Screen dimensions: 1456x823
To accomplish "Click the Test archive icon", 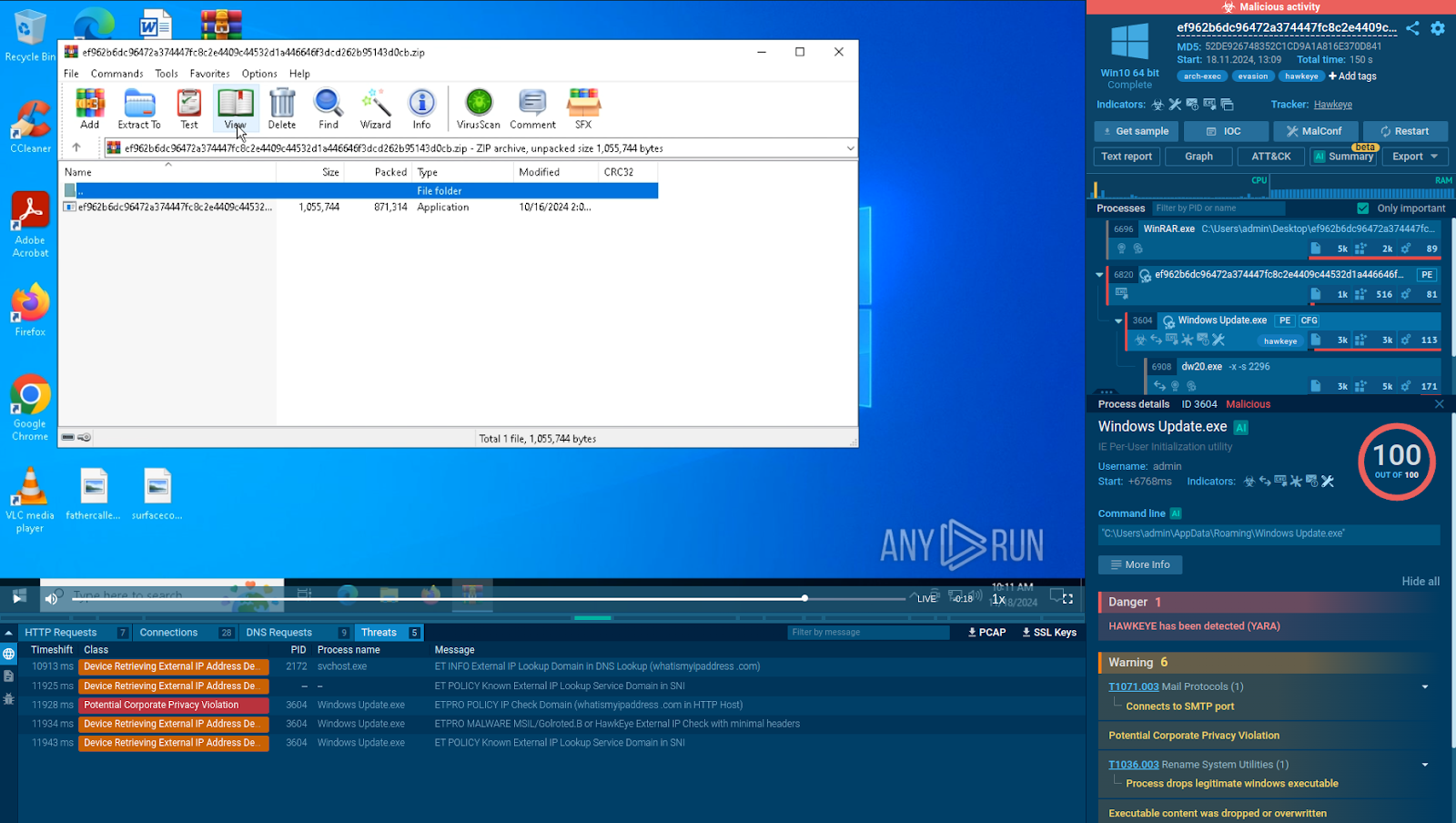I will 188,108.
